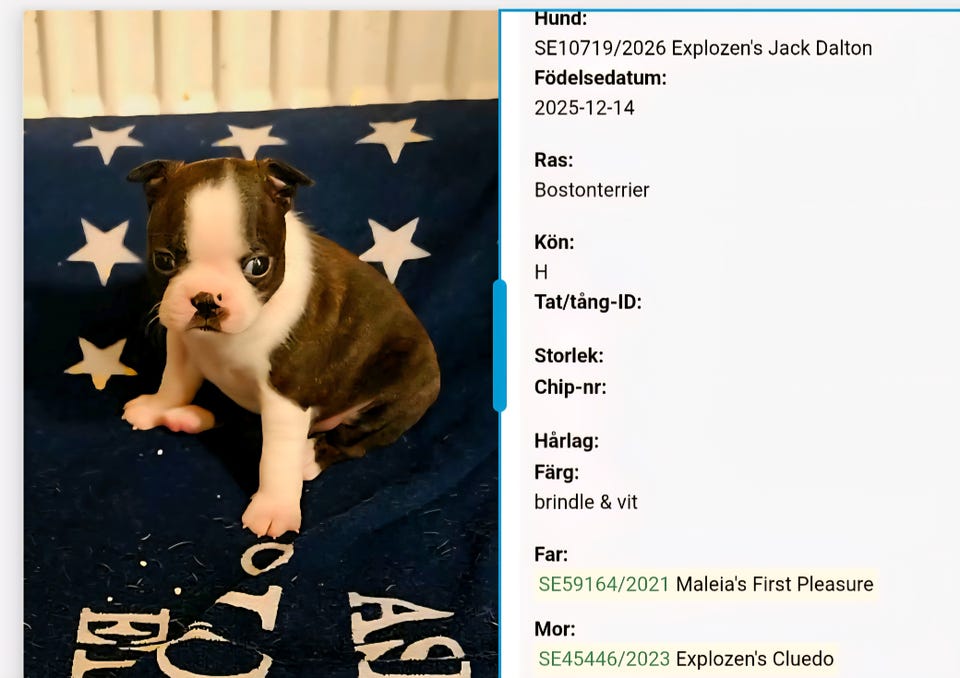960x678 pixels.
Task: Click the Storlek label
Action: click(x=569, y=355)
